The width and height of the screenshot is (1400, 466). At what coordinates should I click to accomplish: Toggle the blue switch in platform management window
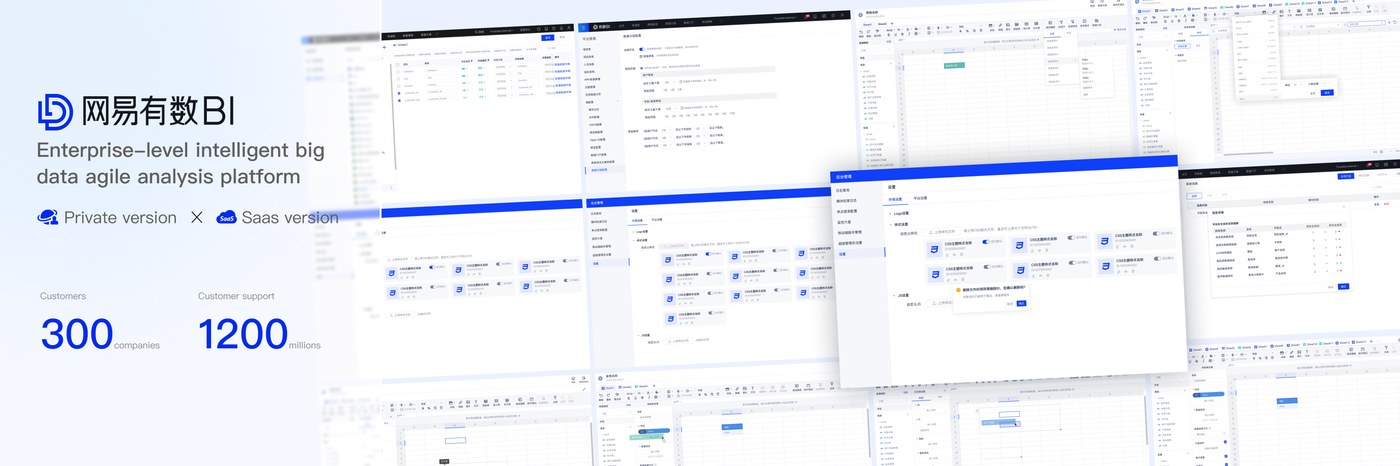tap(642, 49)
